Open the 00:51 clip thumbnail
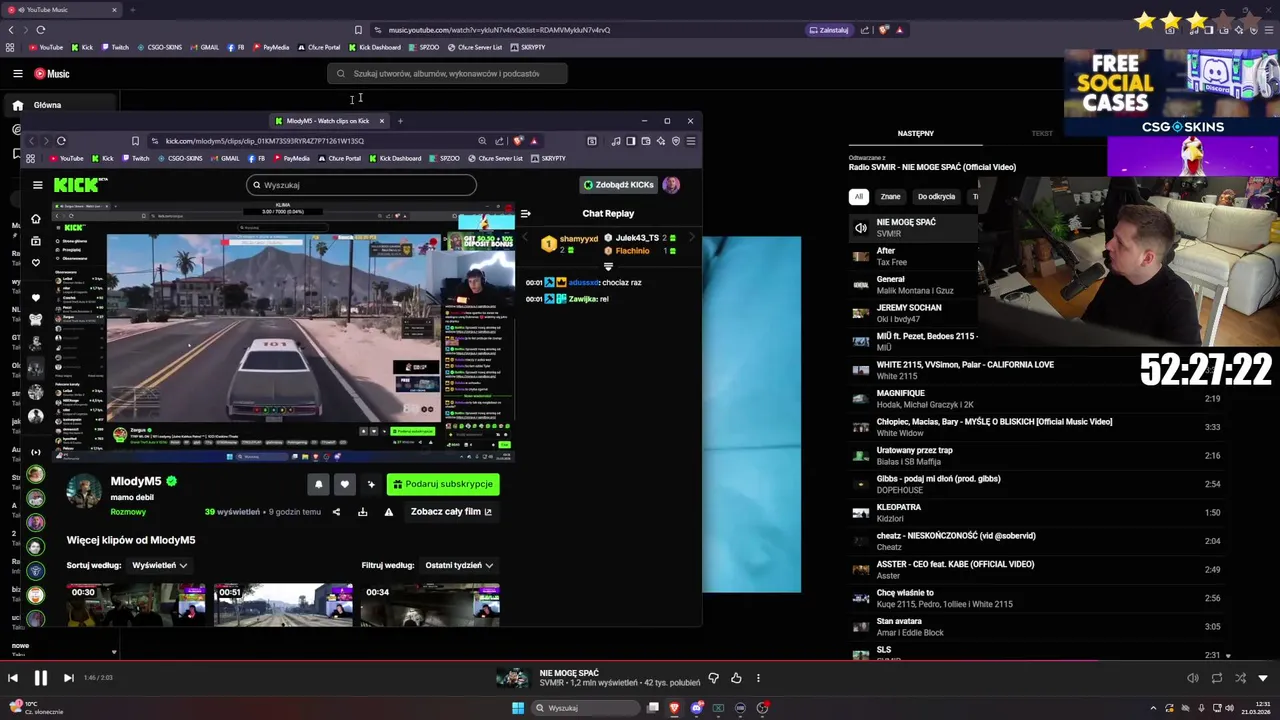The image size is (1280, 720). click(283, 605)
